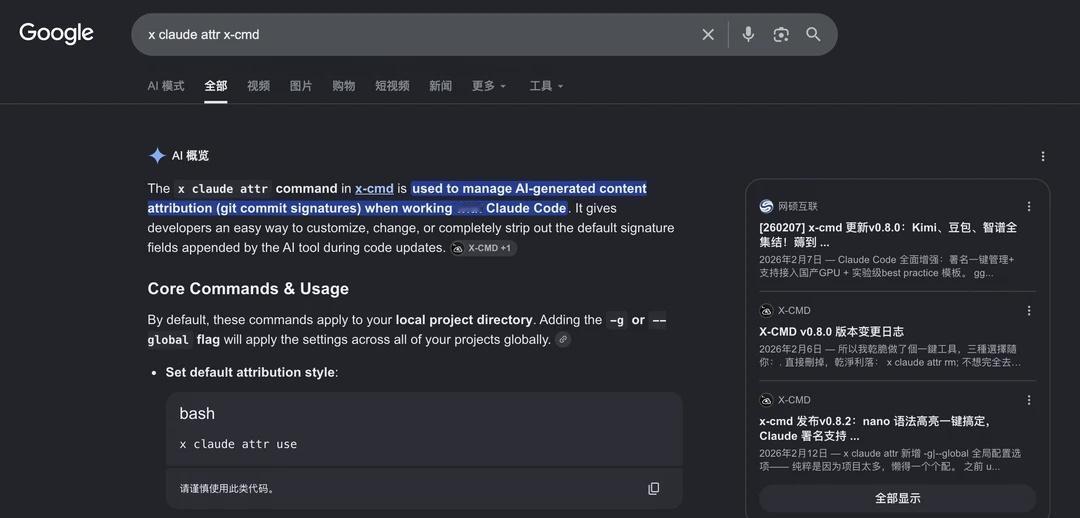Click the 'bash' code block label
The image size is (1080, 518).
197,413
